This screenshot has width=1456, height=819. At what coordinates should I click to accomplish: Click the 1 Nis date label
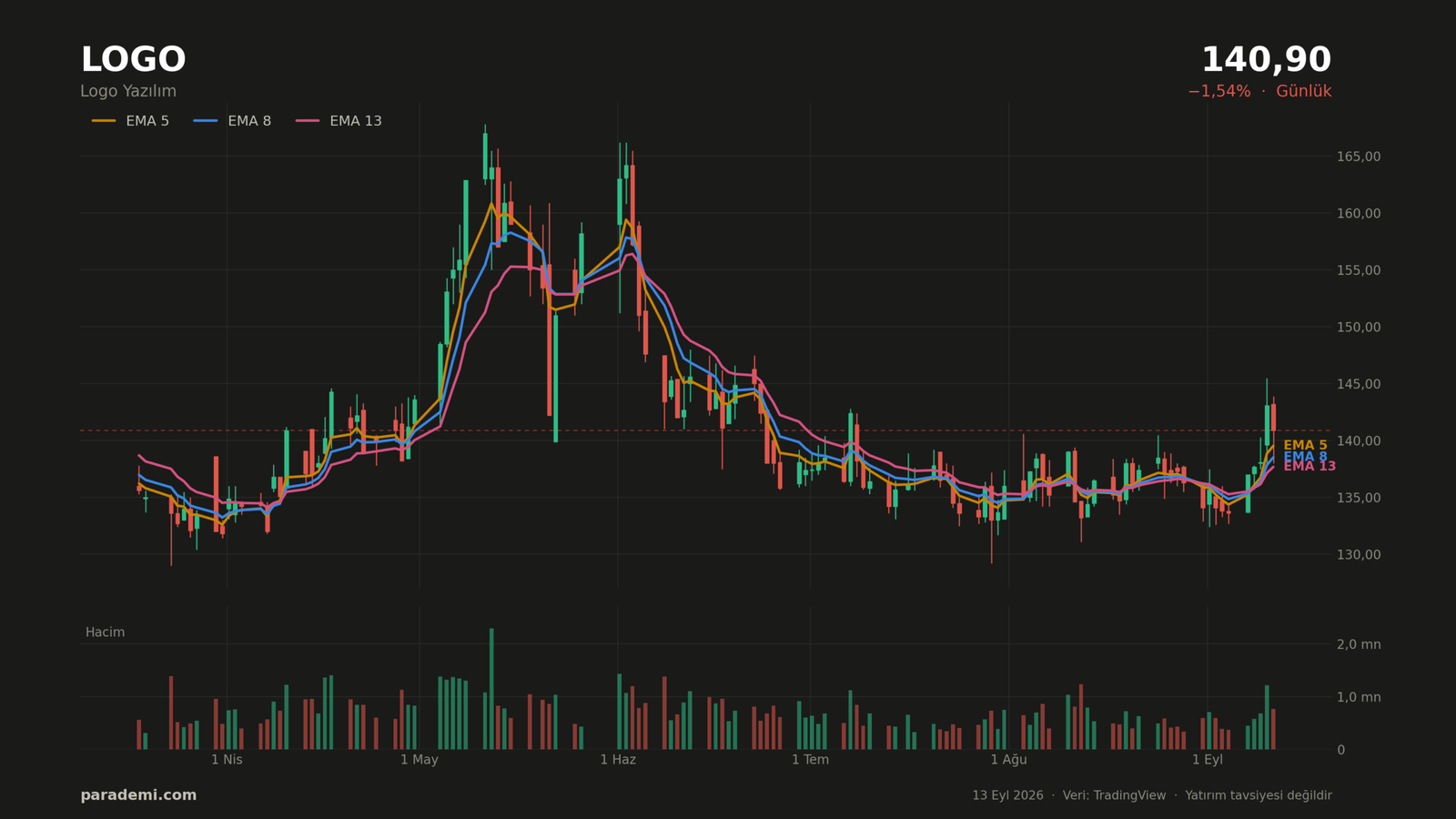[x=227, y=760]
